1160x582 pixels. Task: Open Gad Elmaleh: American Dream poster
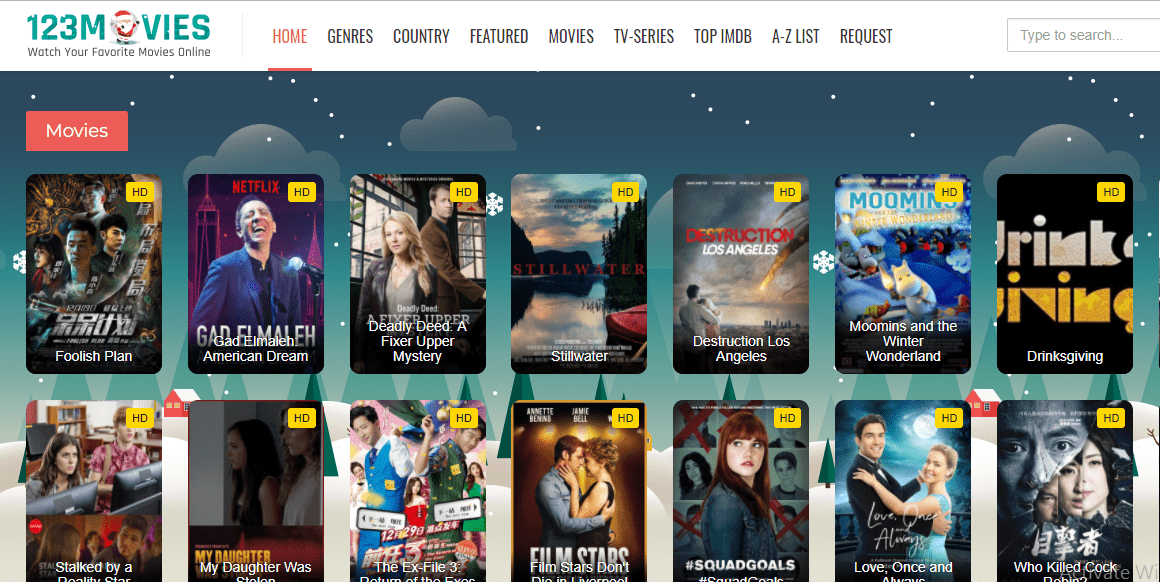tap(256, 274)
